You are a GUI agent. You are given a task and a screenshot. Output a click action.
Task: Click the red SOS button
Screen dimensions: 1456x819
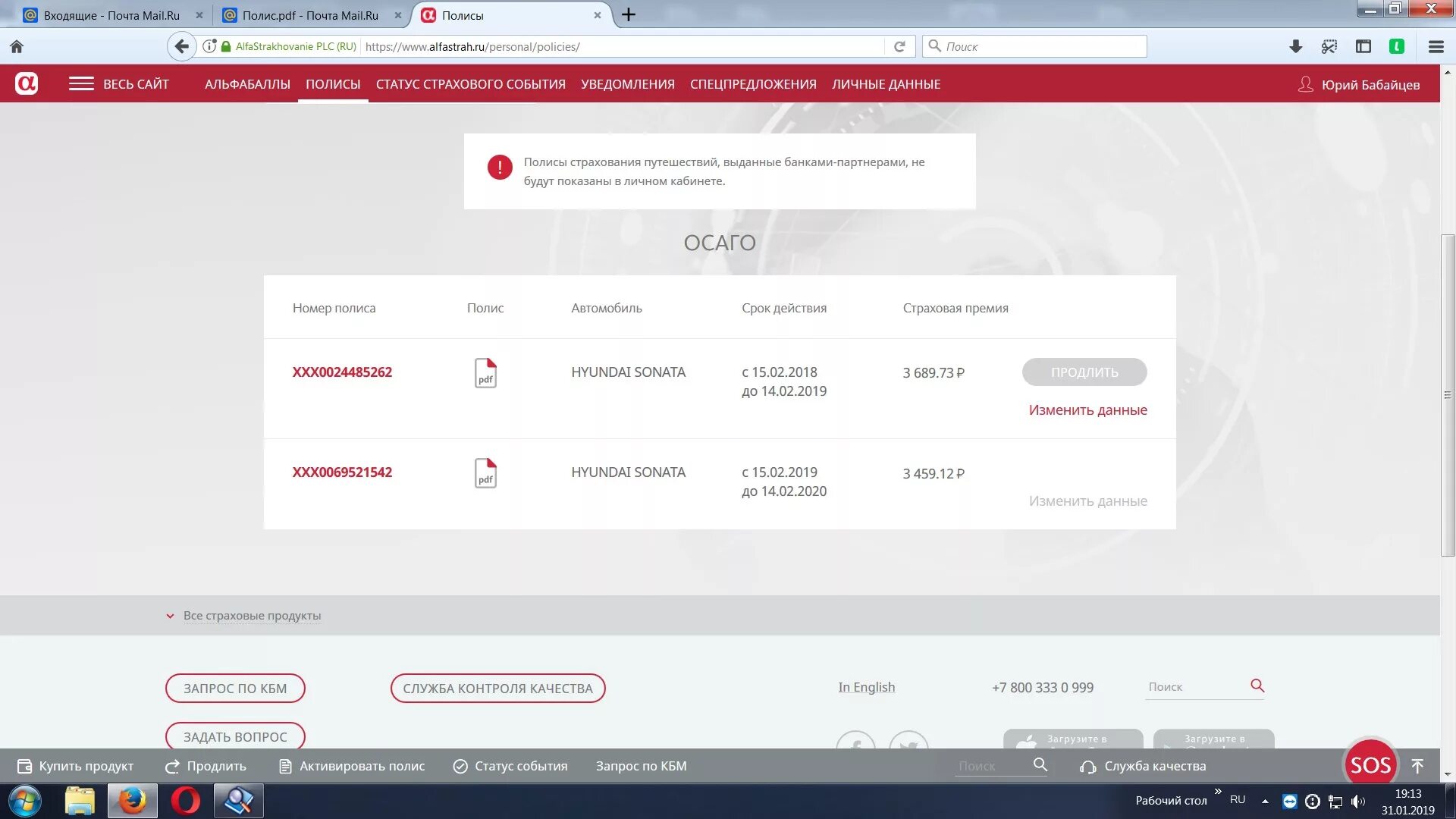coord(1370,765)
